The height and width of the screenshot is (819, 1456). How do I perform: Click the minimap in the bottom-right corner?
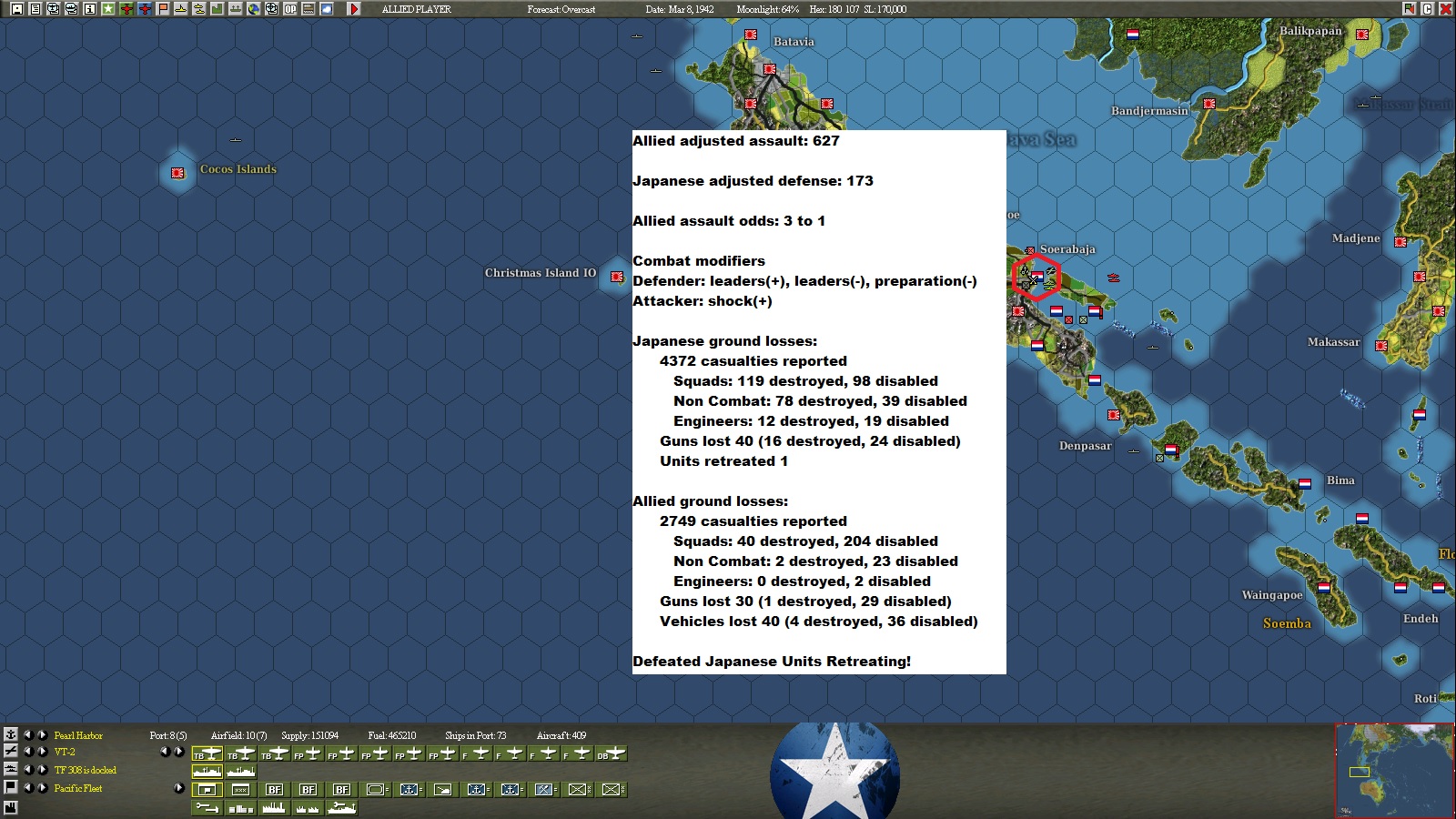(x=1394, y=771)
